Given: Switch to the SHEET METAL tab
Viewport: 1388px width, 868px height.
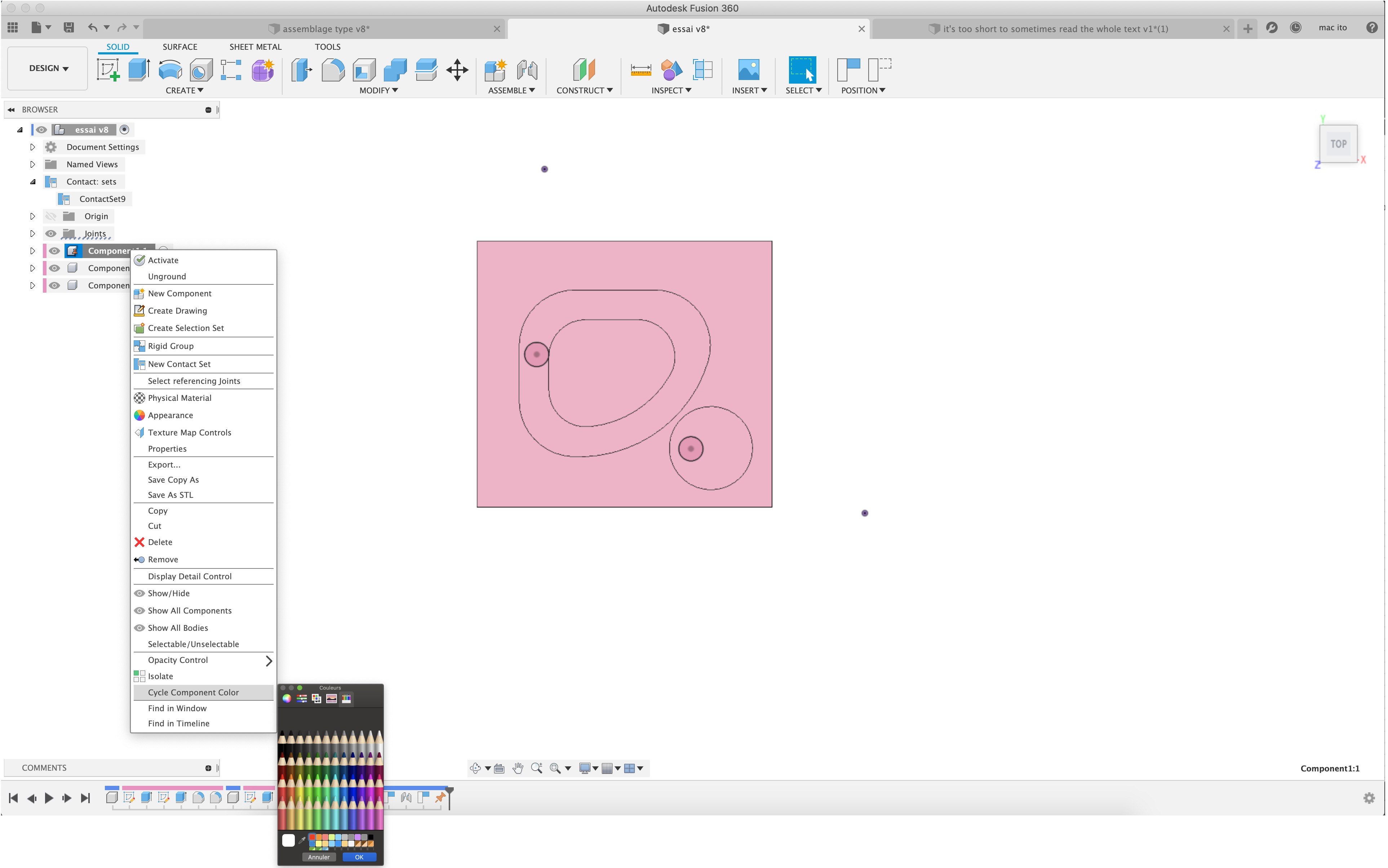Looking at the screenshot, I should pyautogui.click(x=256, y=46).
